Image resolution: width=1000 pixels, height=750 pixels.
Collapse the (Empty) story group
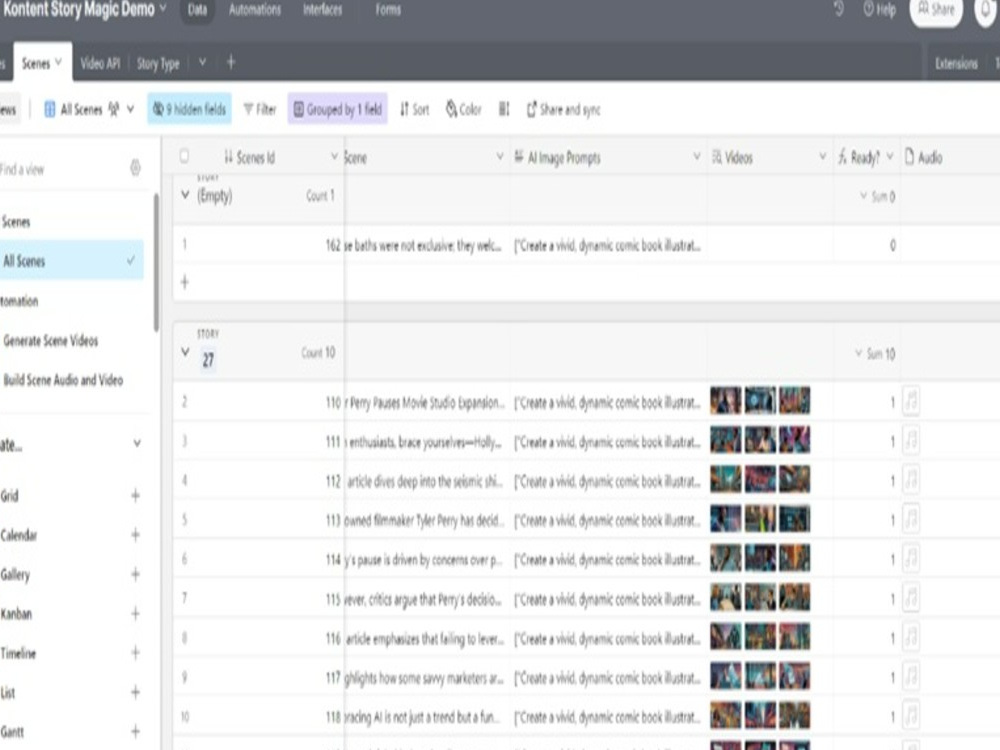[x=185, y=195]
